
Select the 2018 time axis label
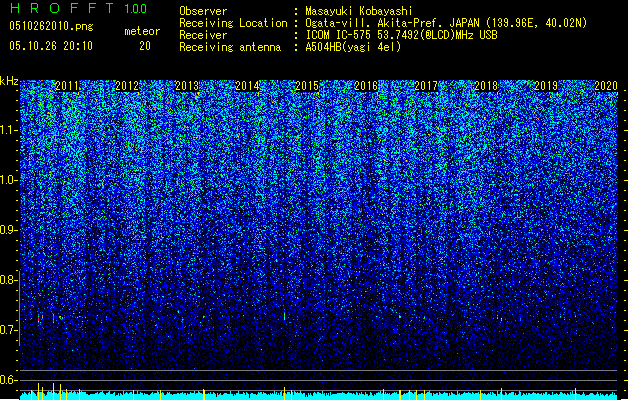click(486, 86)
